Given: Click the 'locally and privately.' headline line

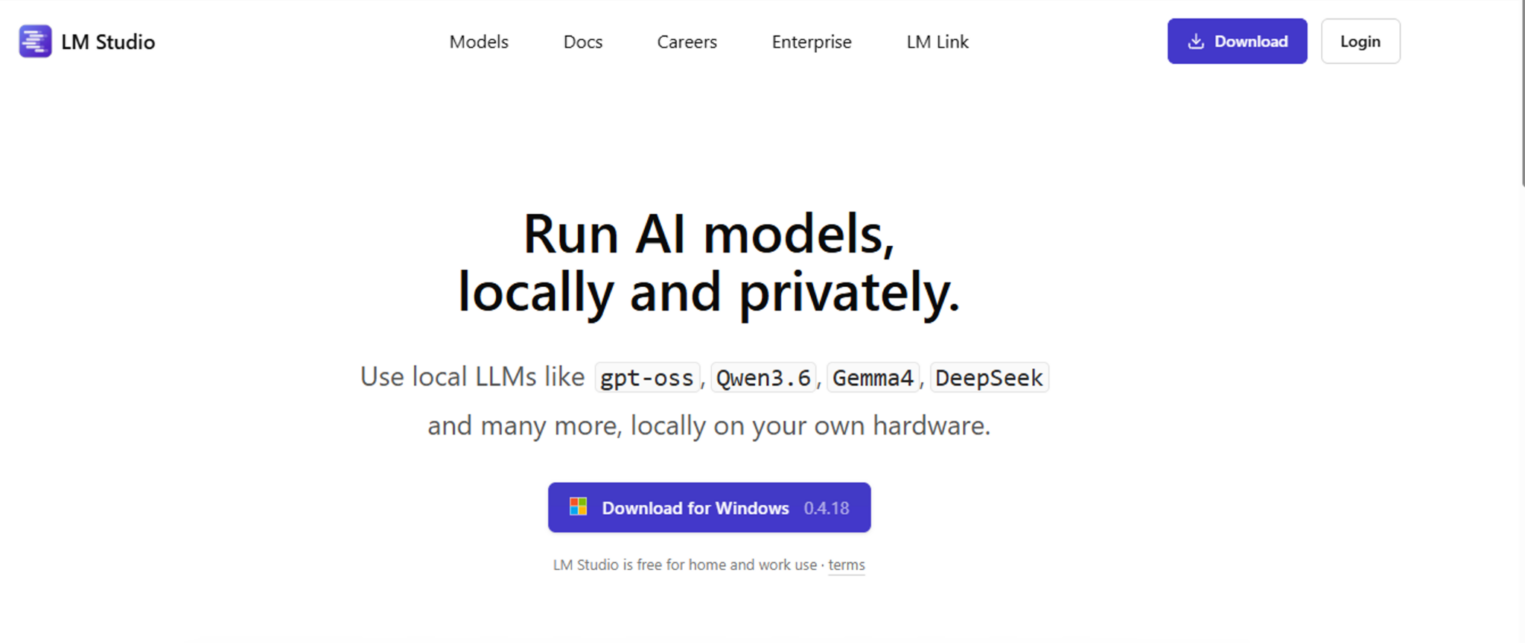Looking at the screenshot, I should (x=709, y=293).
